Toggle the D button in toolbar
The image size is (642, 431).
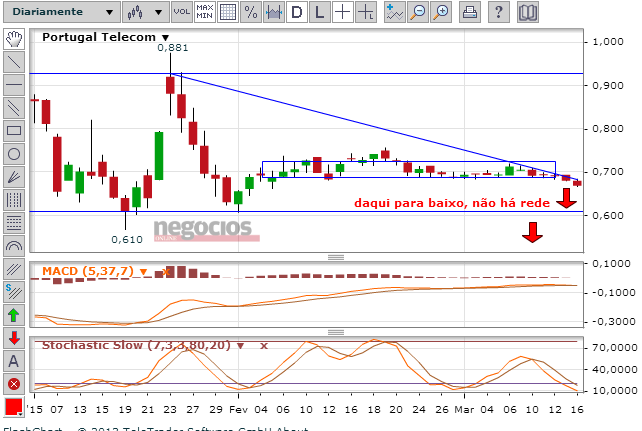[297, 12]
